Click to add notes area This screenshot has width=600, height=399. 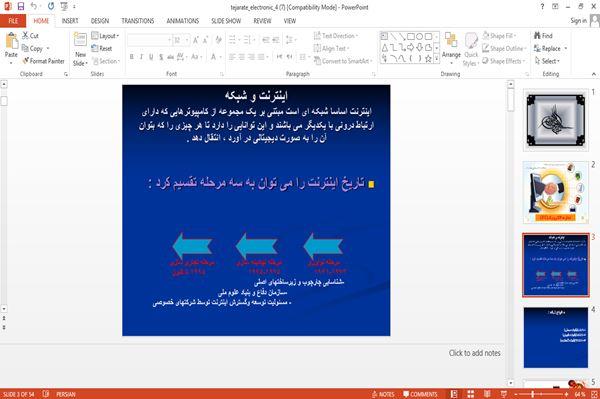click(x=474, y=353)
